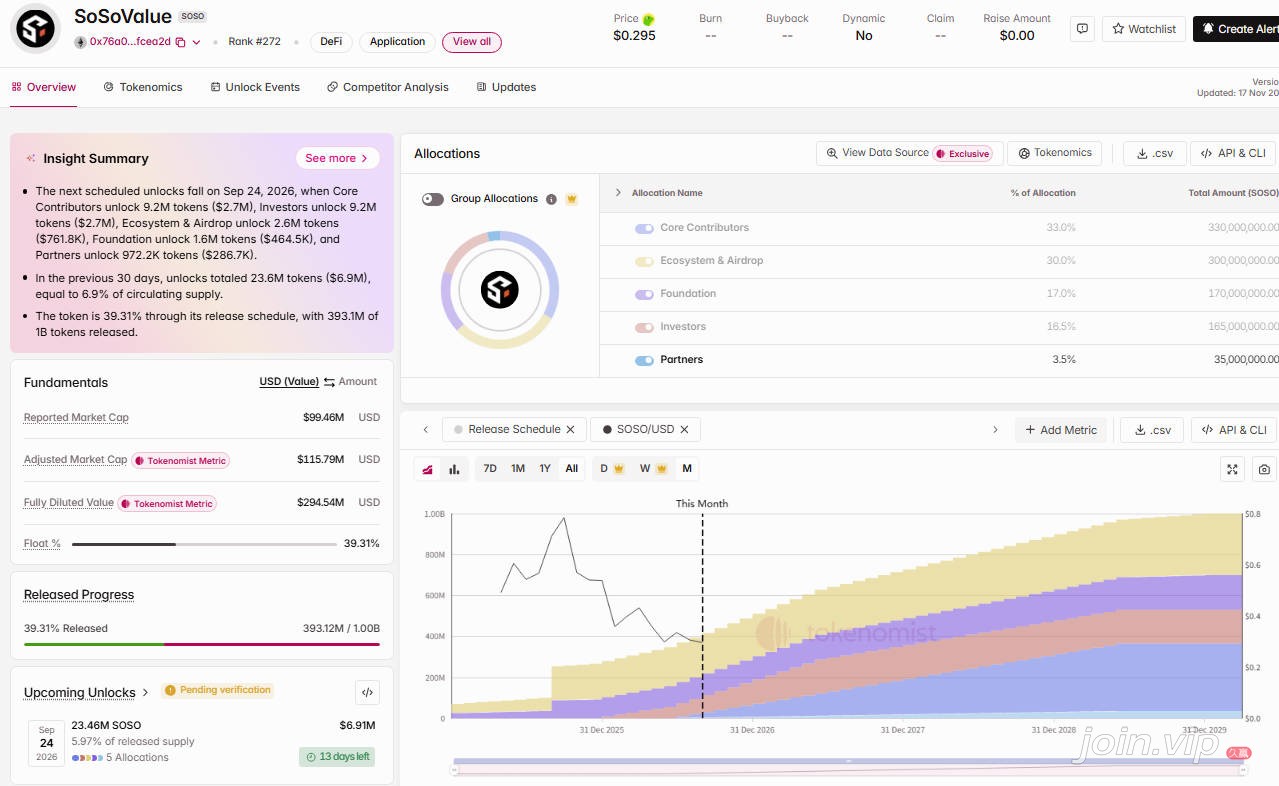Click the Float % progress bar
1279x786 pixels.
(204, 544)
